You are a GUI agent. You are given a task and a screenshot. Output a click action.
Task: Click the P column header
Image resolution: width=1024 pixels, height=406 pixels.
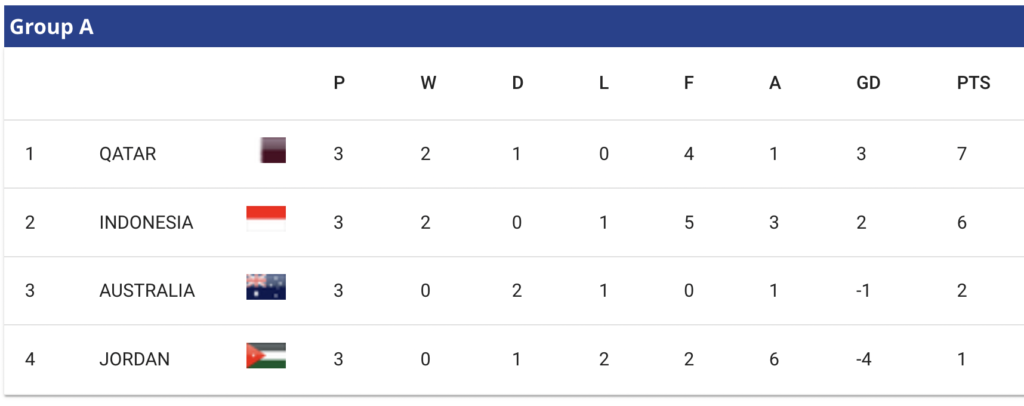(x=339, y=84)
